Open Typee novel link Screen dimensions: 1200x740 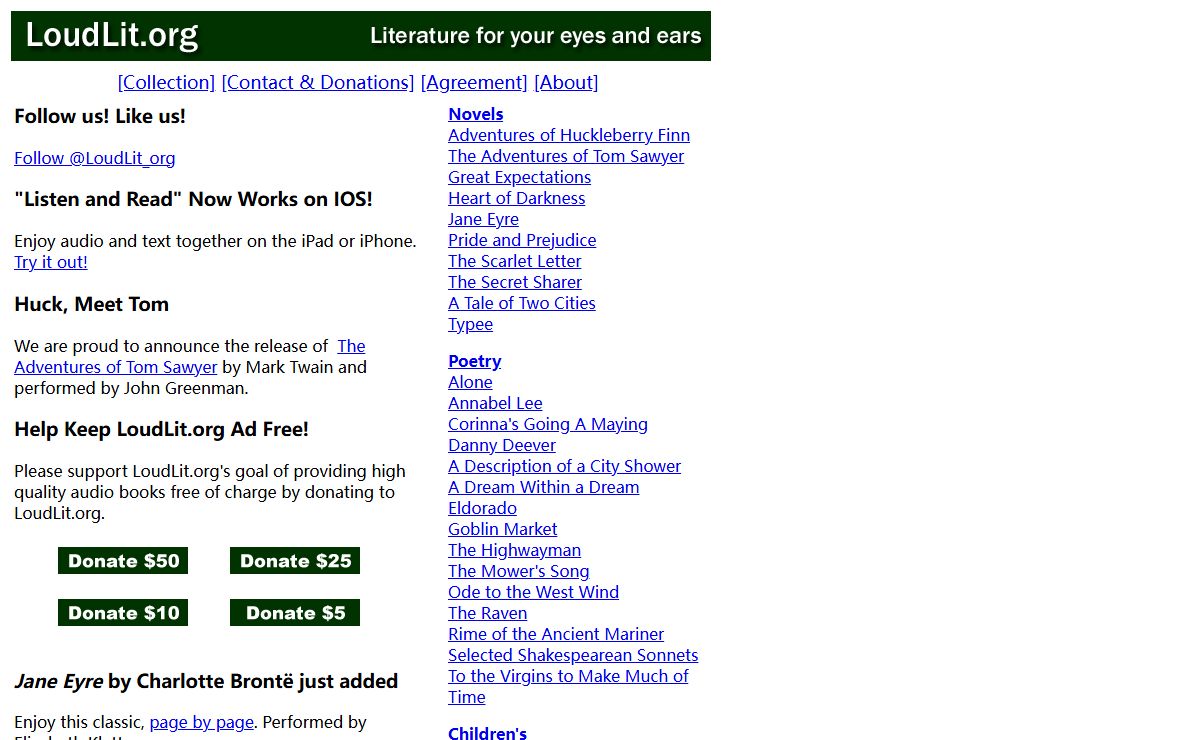[x=471, y=324]
